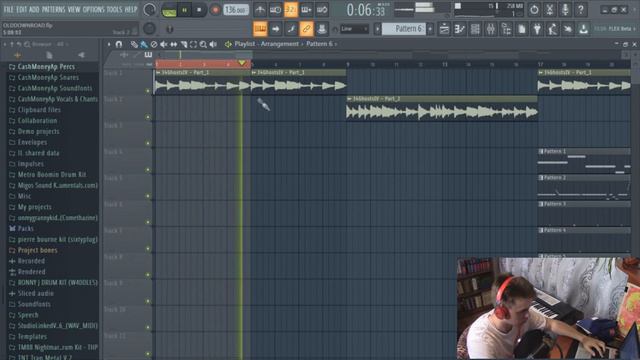Click the playhead marker on the timeline
Viewport: 640px width, 360px height.
[242, 63]
